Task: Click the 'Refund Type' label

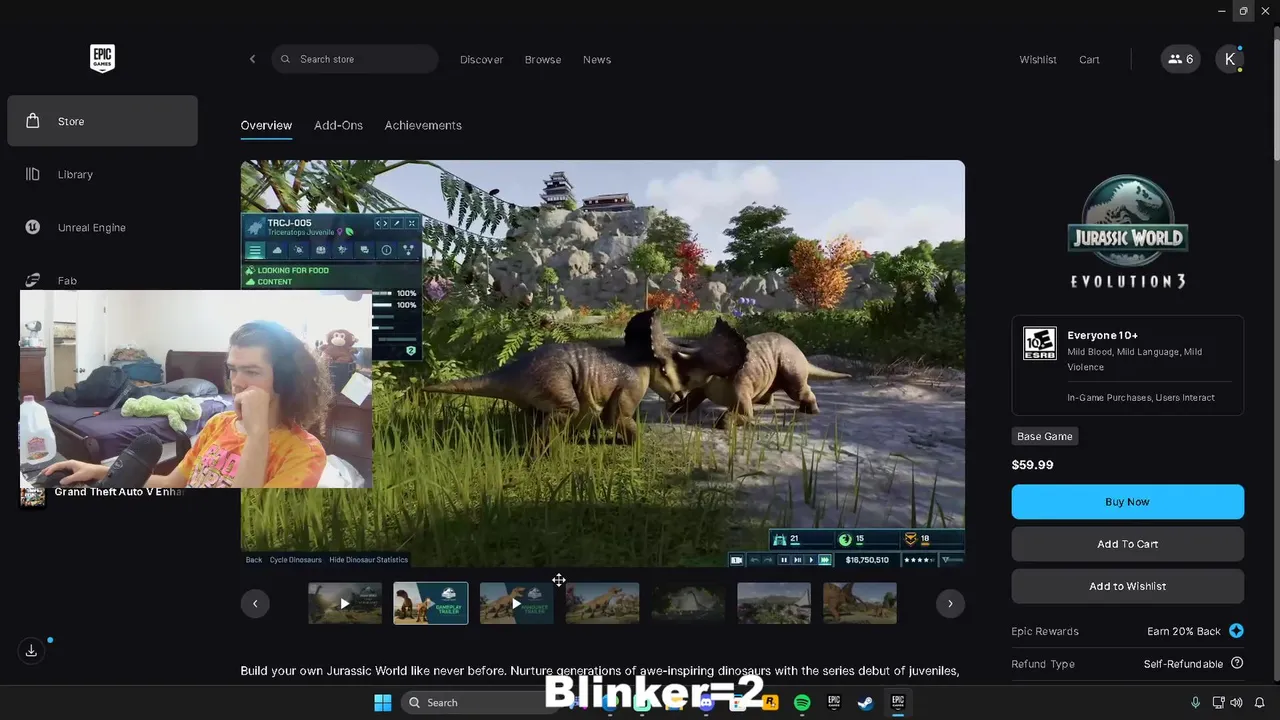Action: pos(1043,663)
